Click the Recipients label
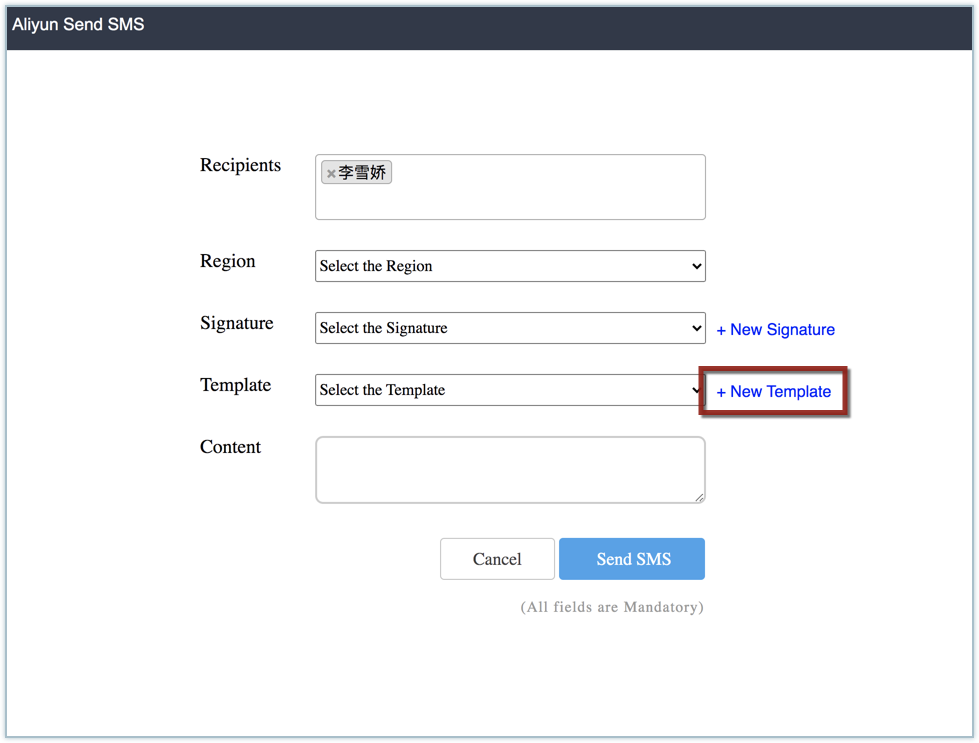Viewport: 979px width, 743px height. point(240,165)
